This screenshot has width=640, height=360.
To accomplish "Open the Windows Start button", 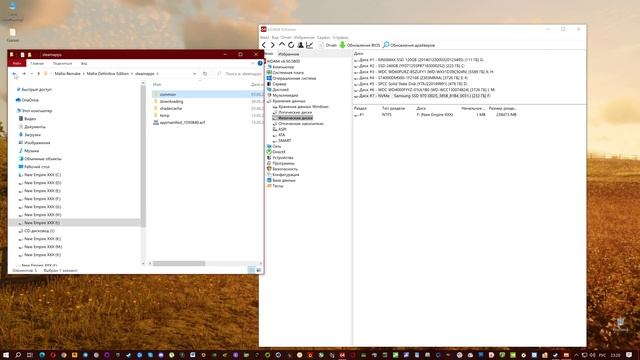I will (6, 355).
